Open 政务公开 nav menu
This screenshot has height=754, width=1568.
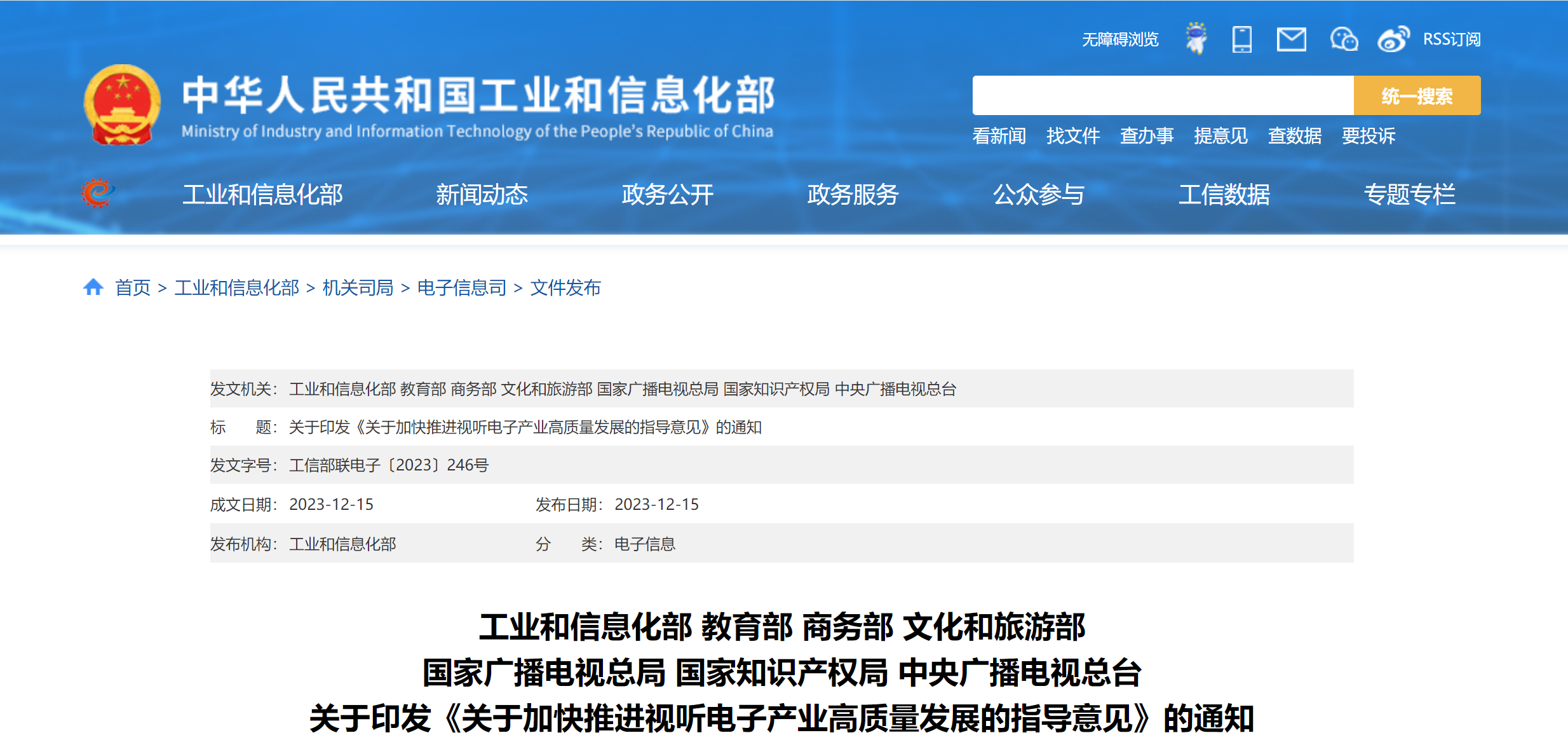pyautogui.click(x=668, y=194)
